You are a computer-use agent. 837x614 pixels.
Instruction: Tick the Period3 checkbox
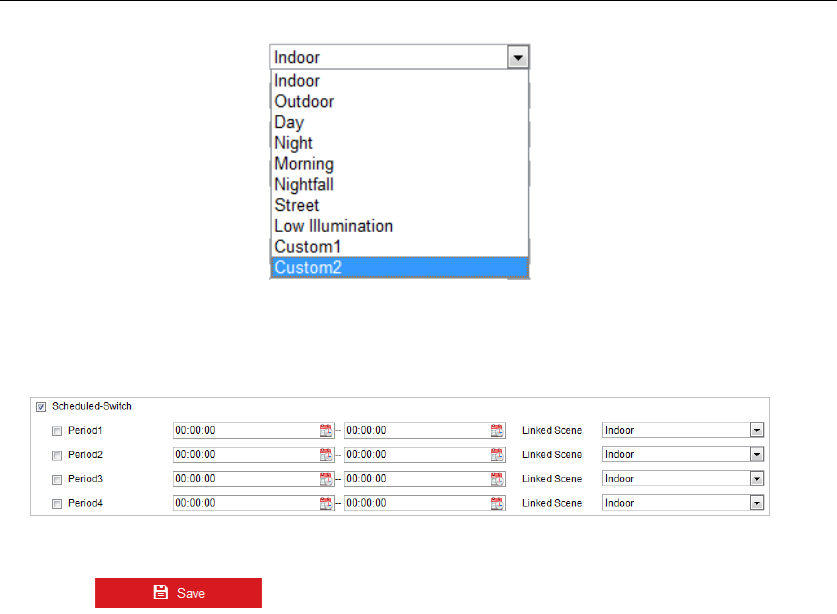(x=57, y=479)
